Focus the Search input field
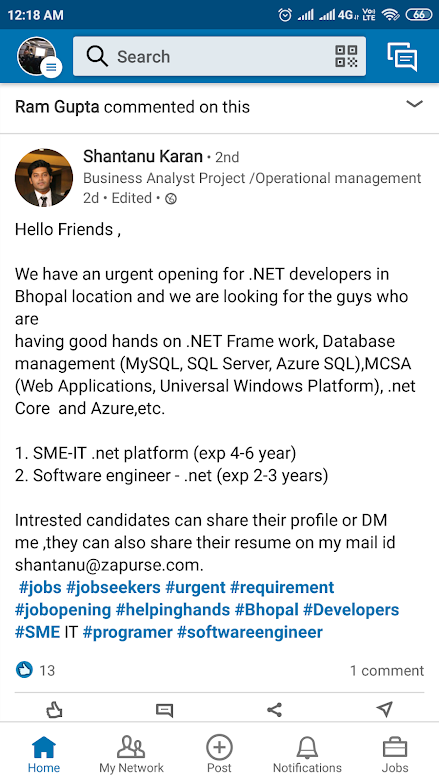 [219, 56]
